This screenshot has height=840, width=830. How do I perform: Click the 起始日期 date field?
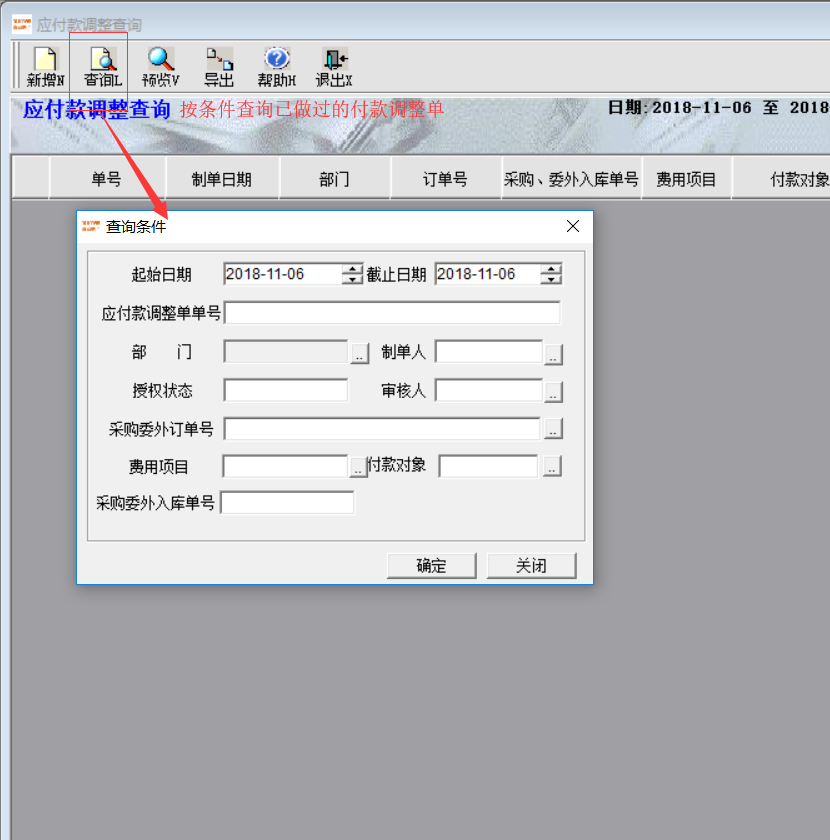pyautogui.click(x=283, y=274)
